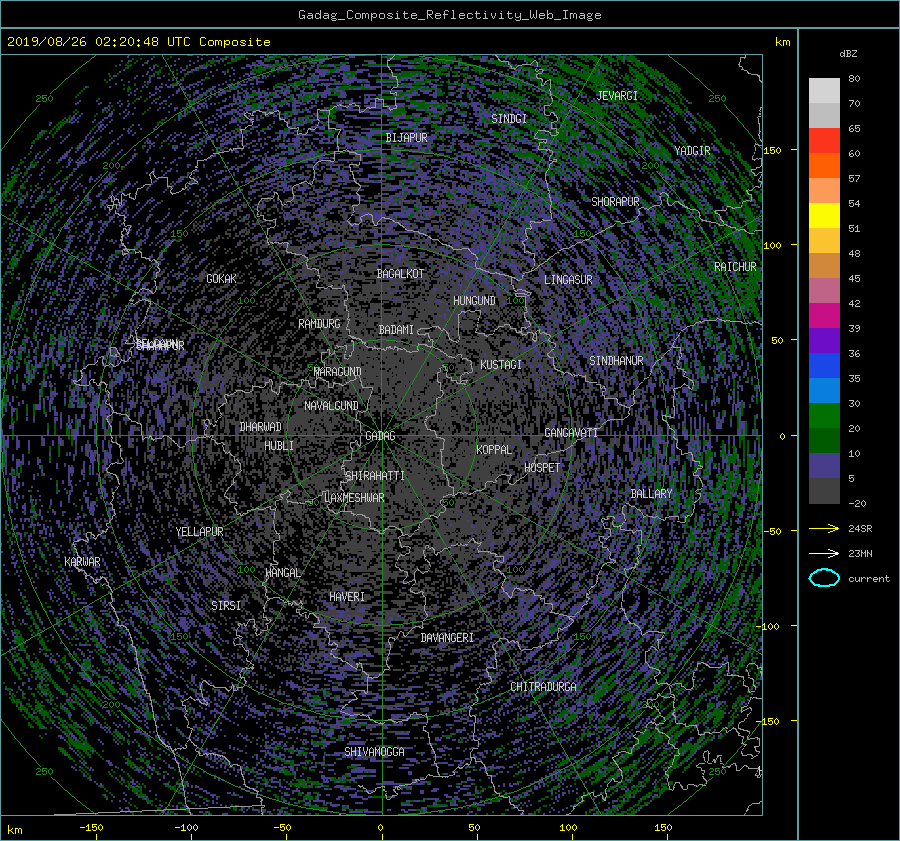The height and width of the screenshot is (841, 900).
Task: Click the cyan ellipse 'current' legend icon
Action: (824, 578)
